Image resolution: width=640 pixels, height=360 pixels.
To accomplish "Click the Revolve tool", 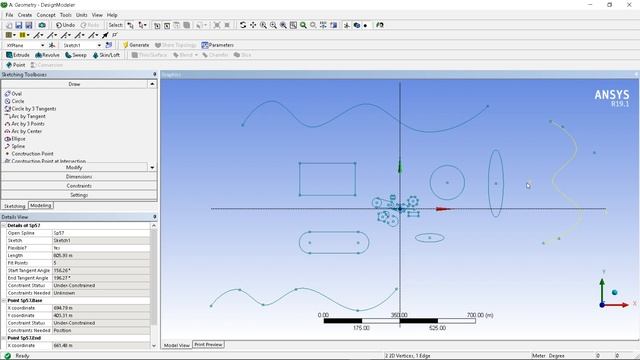I will point(47,55).
